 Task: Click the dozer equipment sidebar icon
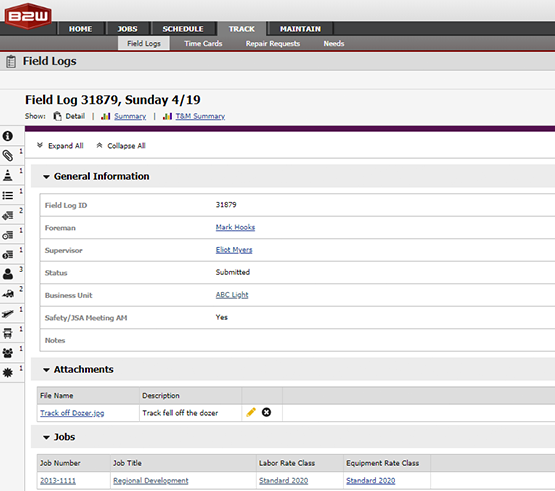point(8,293)
